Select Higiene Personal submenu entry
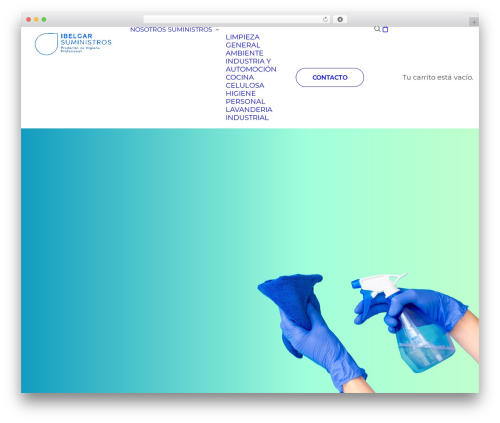Image resolution: width=500 pixels, height=423 pixels. [245, 97]
